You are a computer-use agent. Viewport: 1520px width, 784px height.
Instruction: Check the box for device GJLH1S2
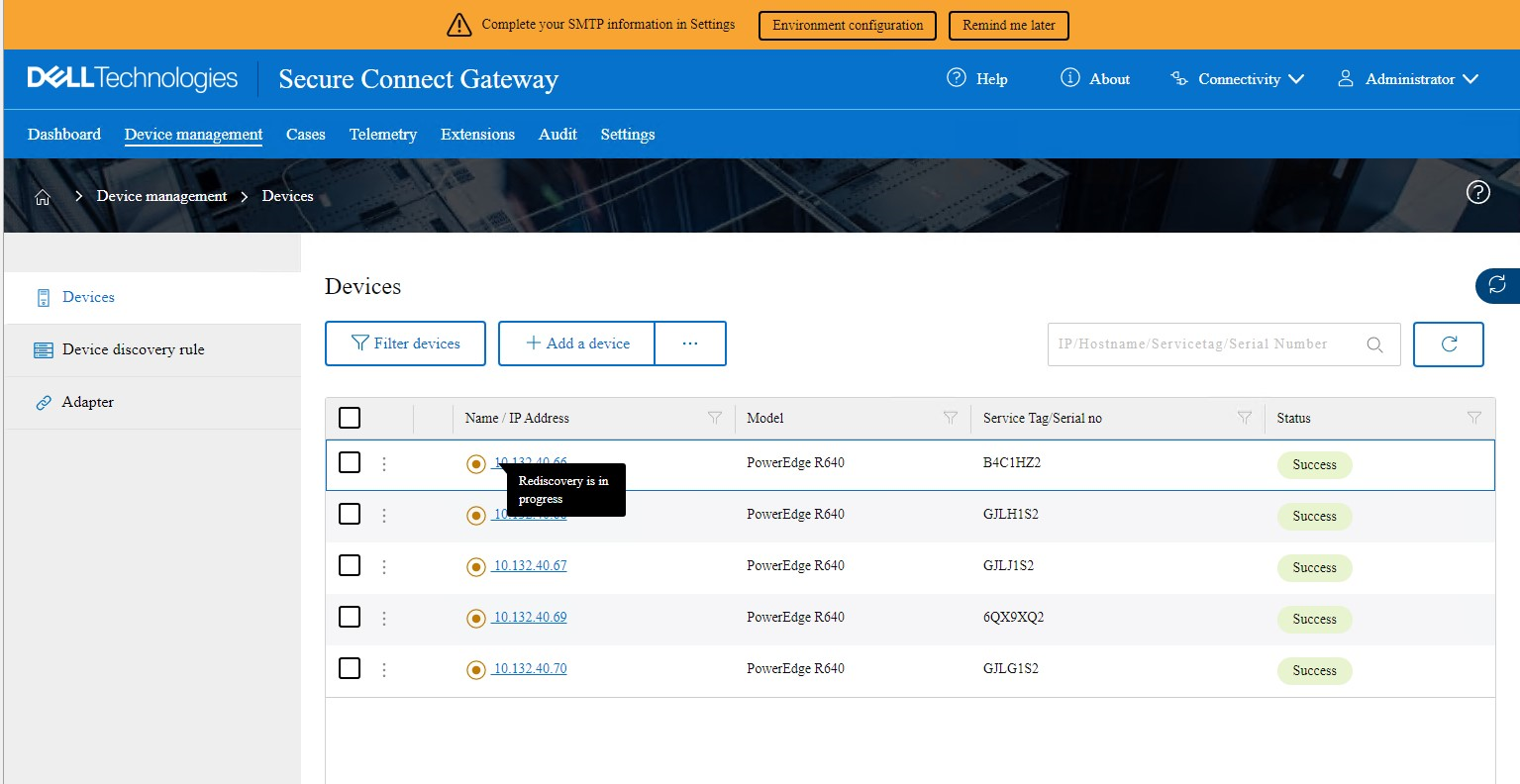coord(350,514)
